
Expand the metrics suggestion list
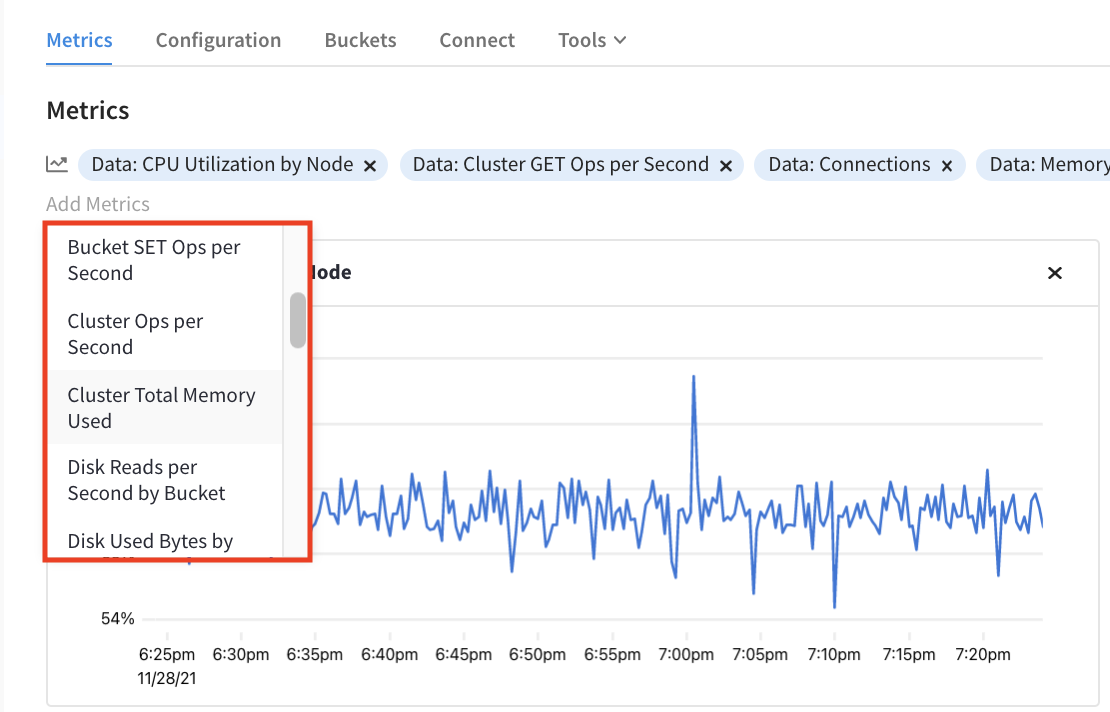(297, 320)
